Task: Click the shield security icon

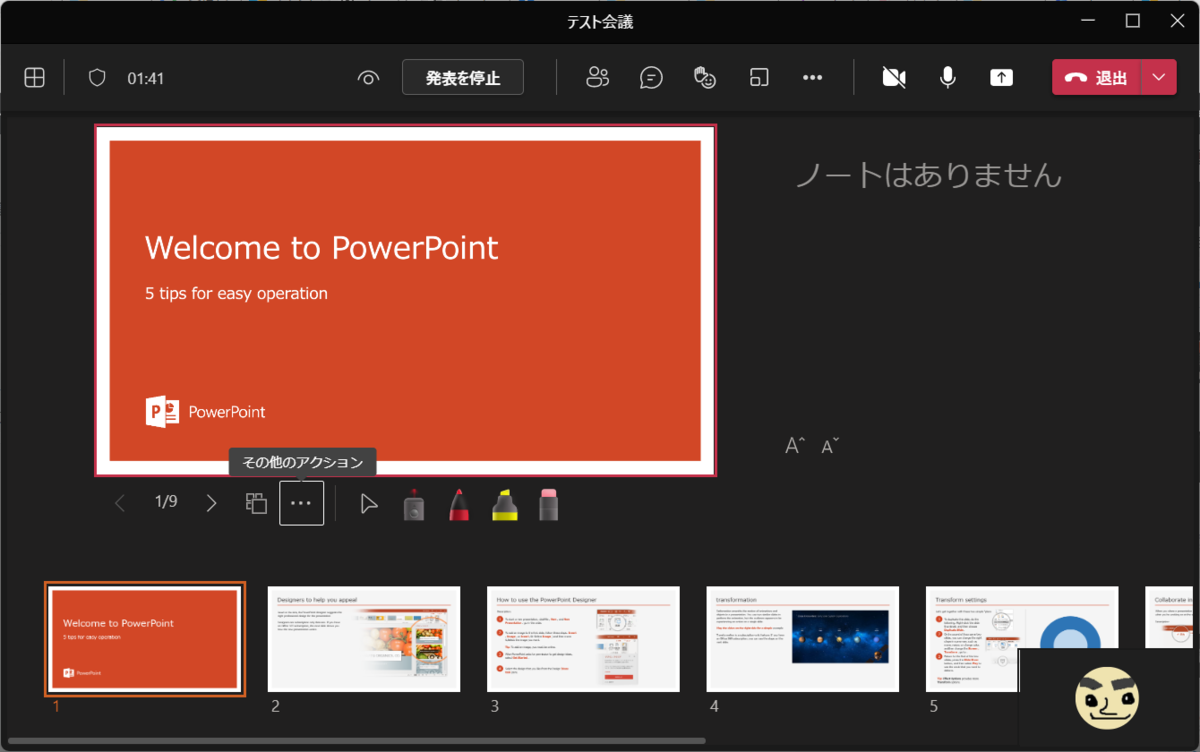Action: [97, 78]
